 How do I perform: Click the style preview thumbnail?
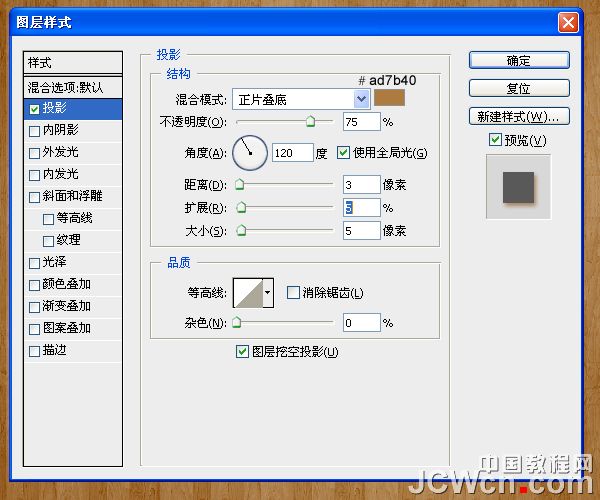pyautogui.click(x=518, y=187)
